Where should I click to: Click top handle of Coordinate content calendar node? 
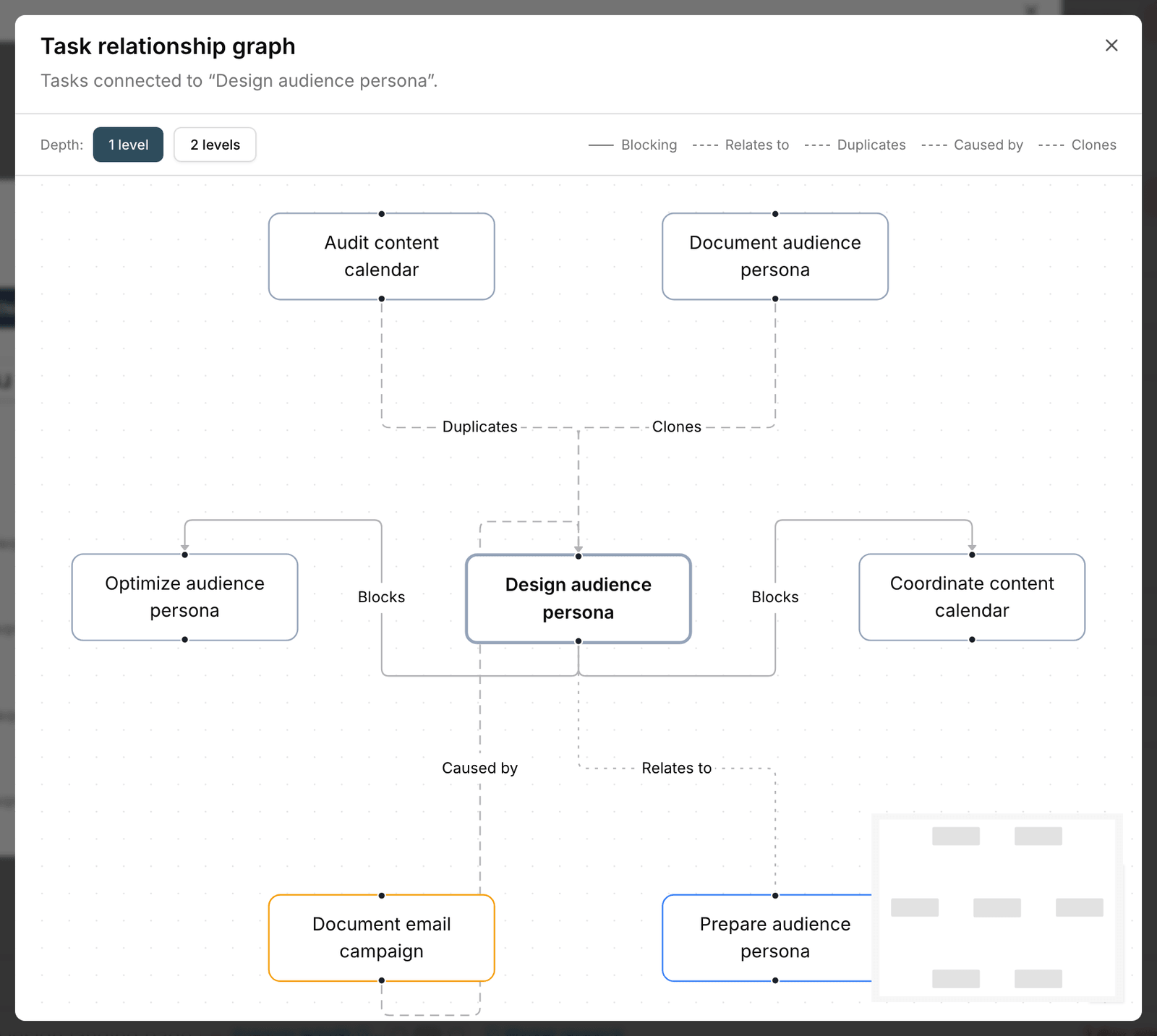tap(972, 555)
